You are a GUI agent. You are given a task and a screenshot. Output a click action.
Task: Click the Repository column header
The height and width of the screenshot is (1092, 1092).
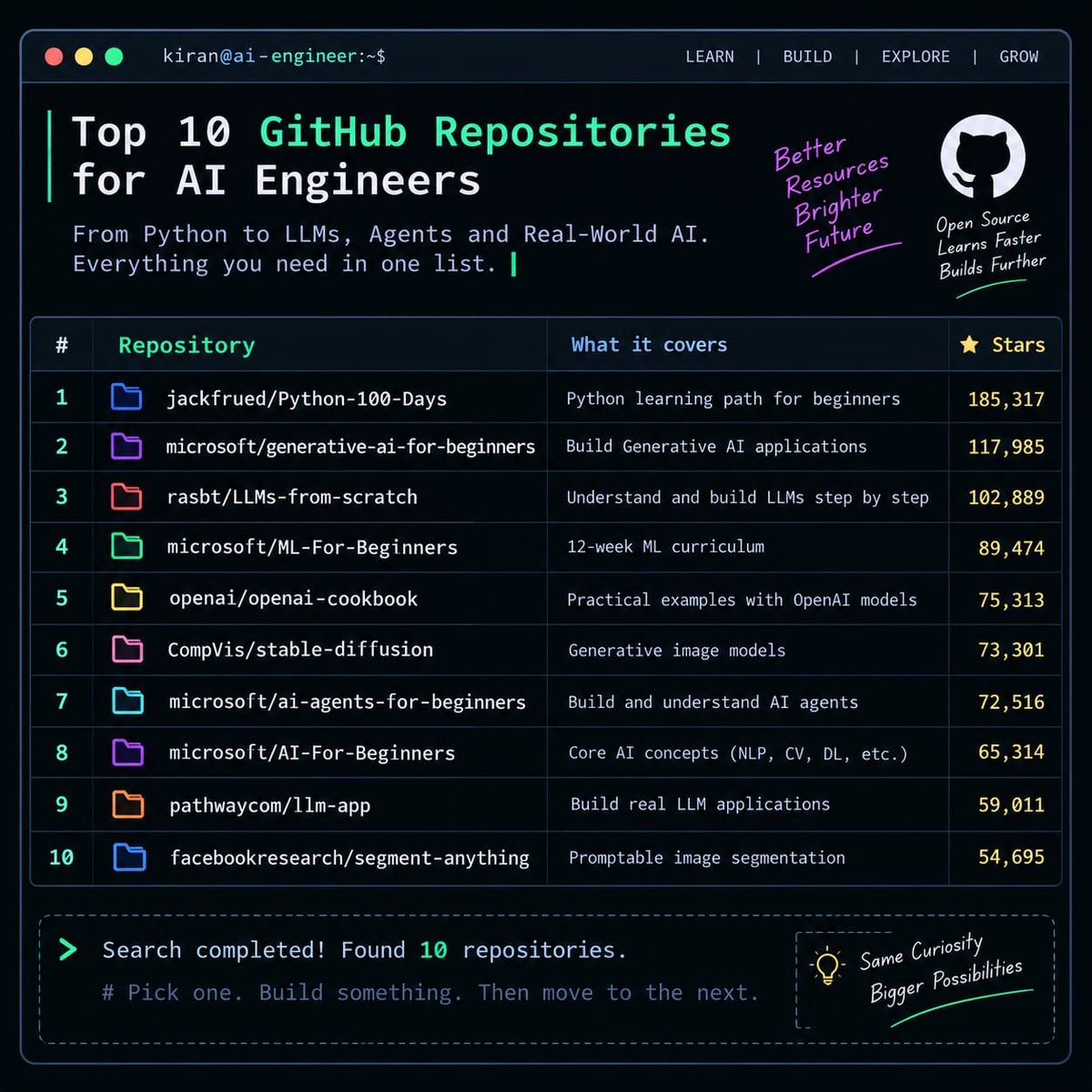point(187,346)
